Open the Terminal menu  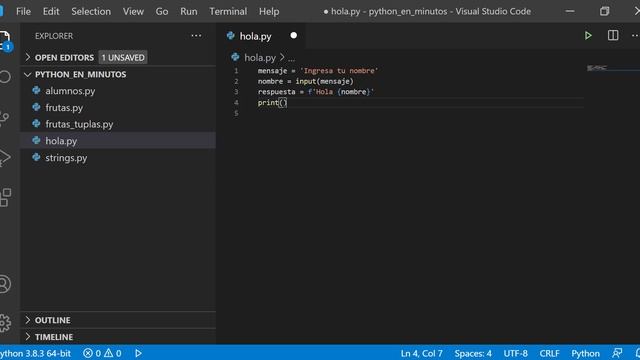tap(228, 11)
